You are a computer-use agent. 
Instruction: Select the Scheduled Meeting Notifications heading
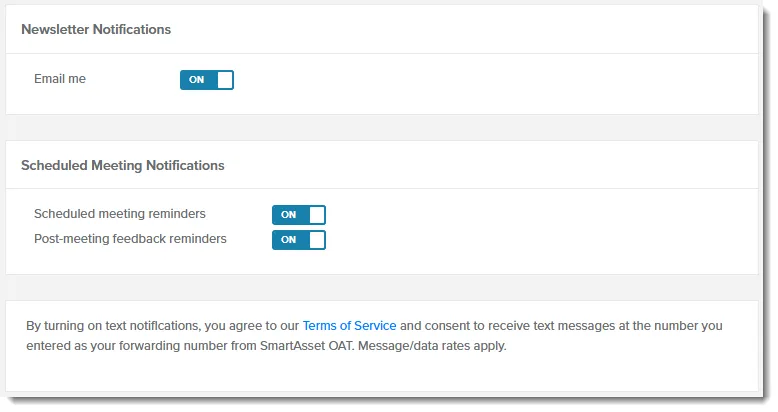tap(123, 165)
